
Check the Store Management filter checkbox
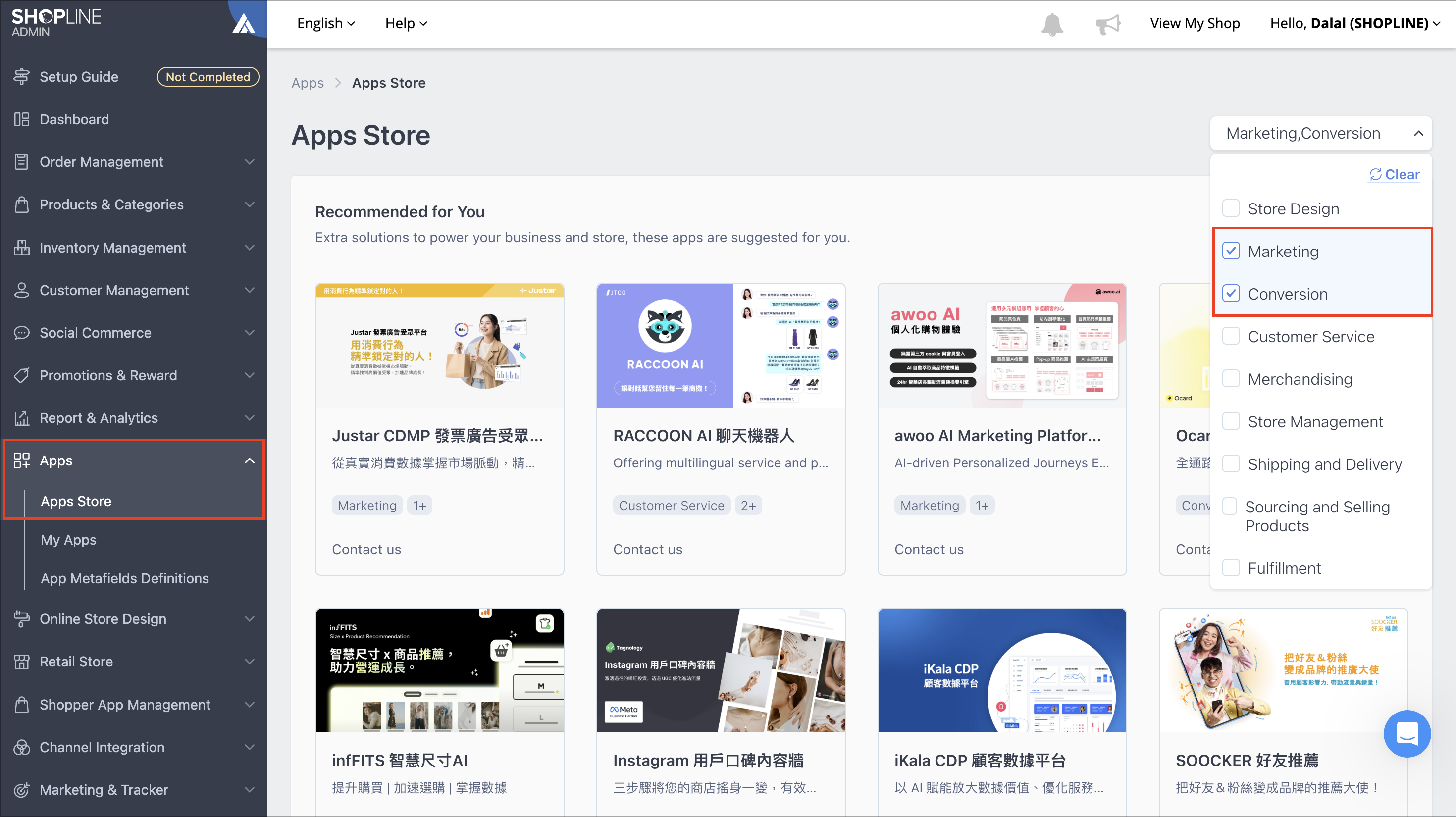[x=1231, y=421]
